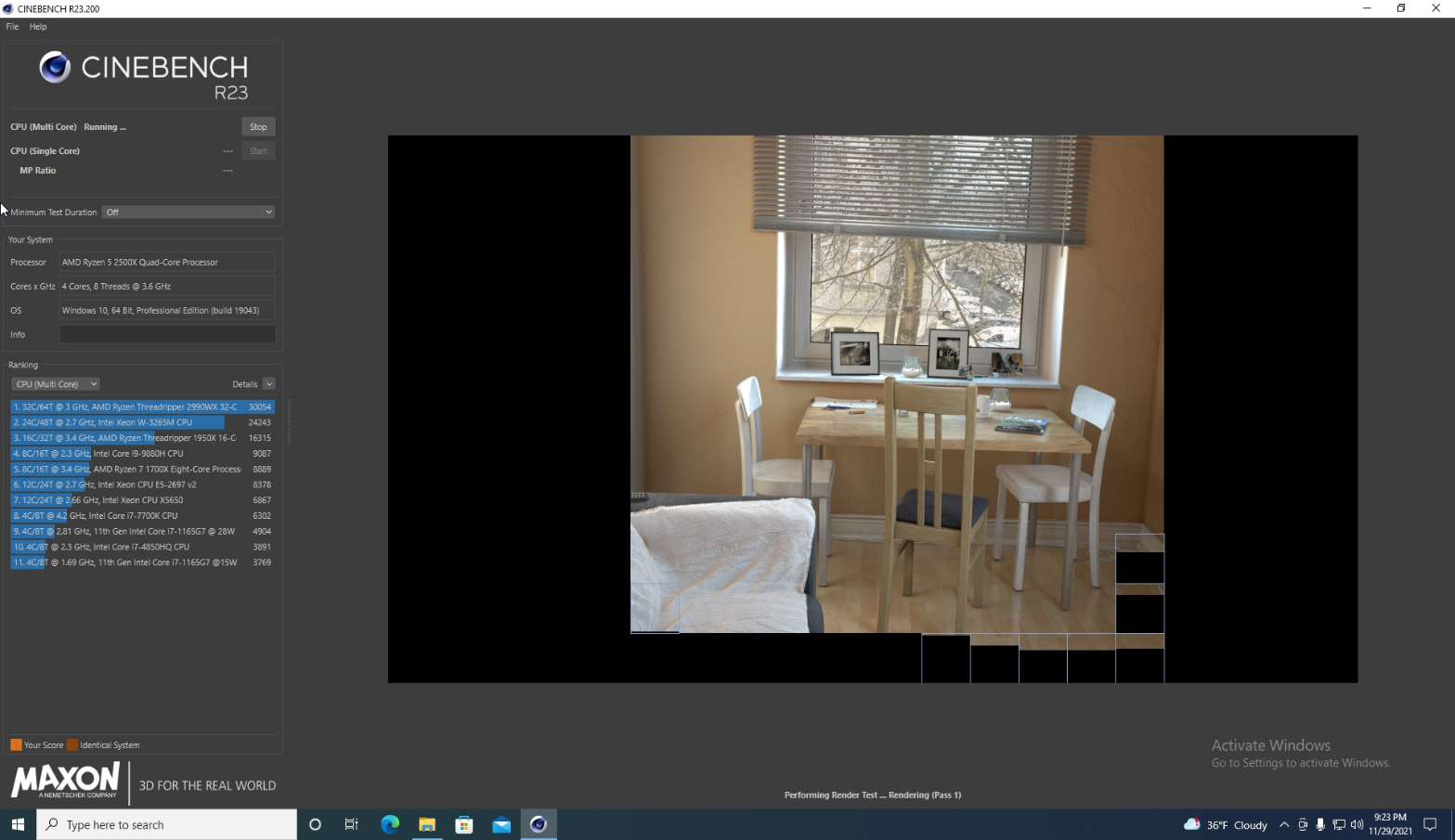Select the Xeon W-3265M ranking entry

[142, 422]
